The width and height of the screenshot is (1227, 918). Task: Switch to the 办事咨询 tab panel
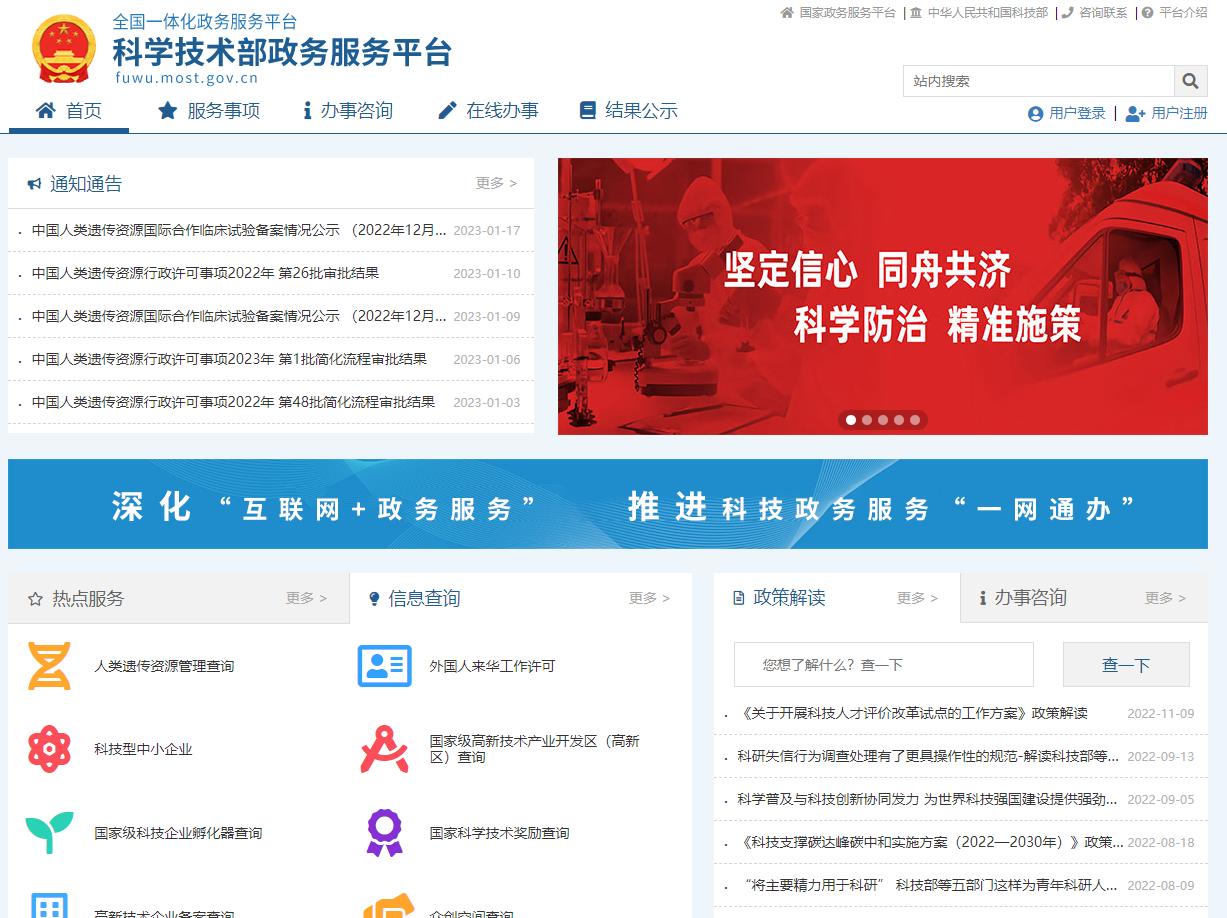1030,598
